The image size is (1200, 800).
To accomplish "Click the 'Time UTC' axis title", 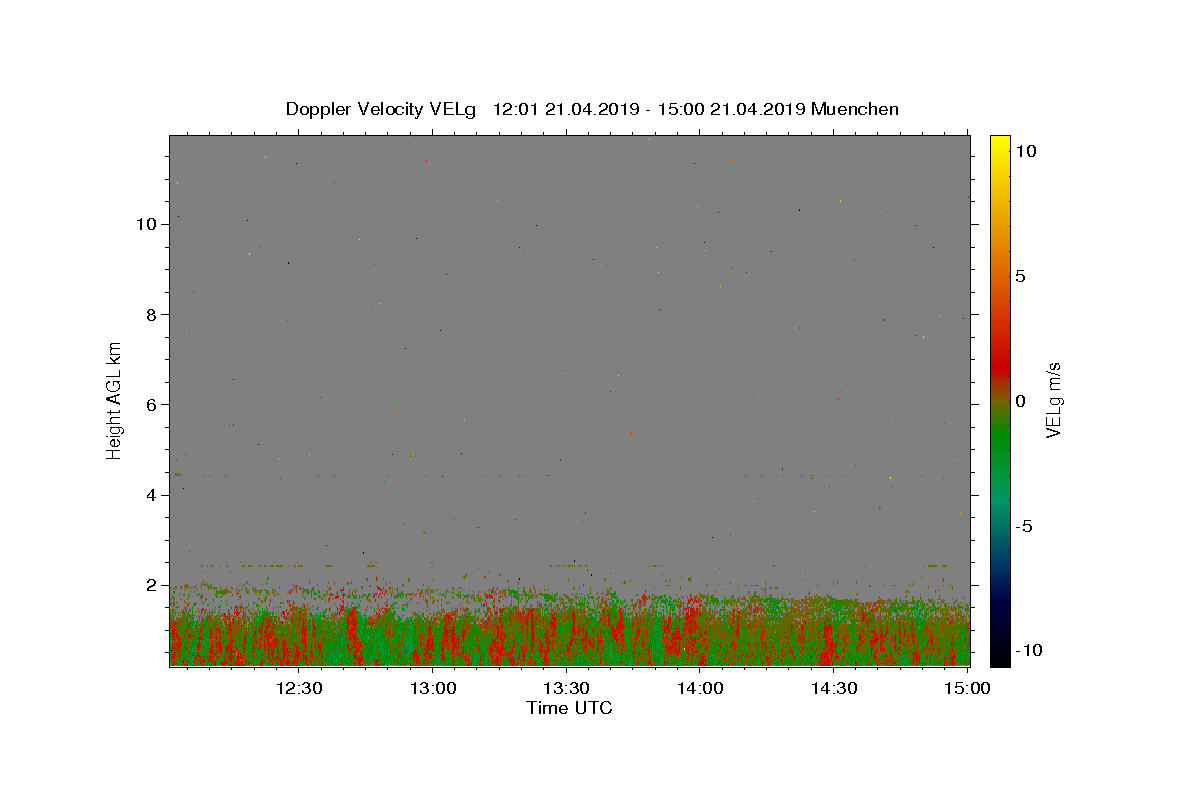I will pos(569,708).
